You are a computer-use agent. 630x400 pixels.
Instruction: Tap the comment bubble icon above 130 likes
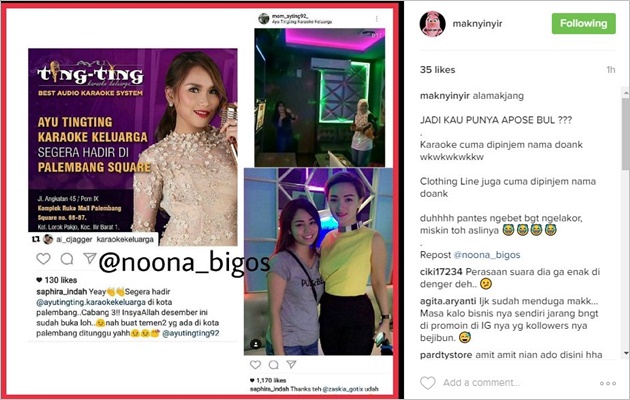pos(67,259)
